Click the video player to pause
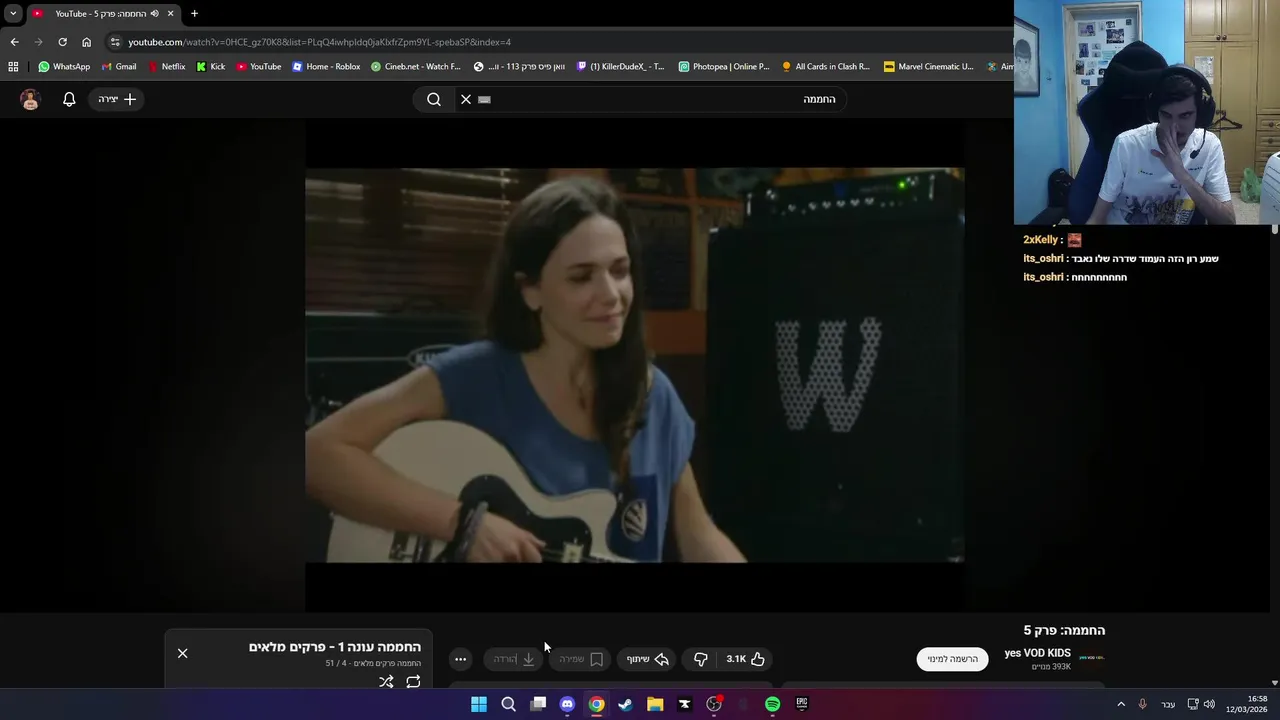Image resolution: width=1280 pixels, height=720 pixels. [x=634, y=365]
